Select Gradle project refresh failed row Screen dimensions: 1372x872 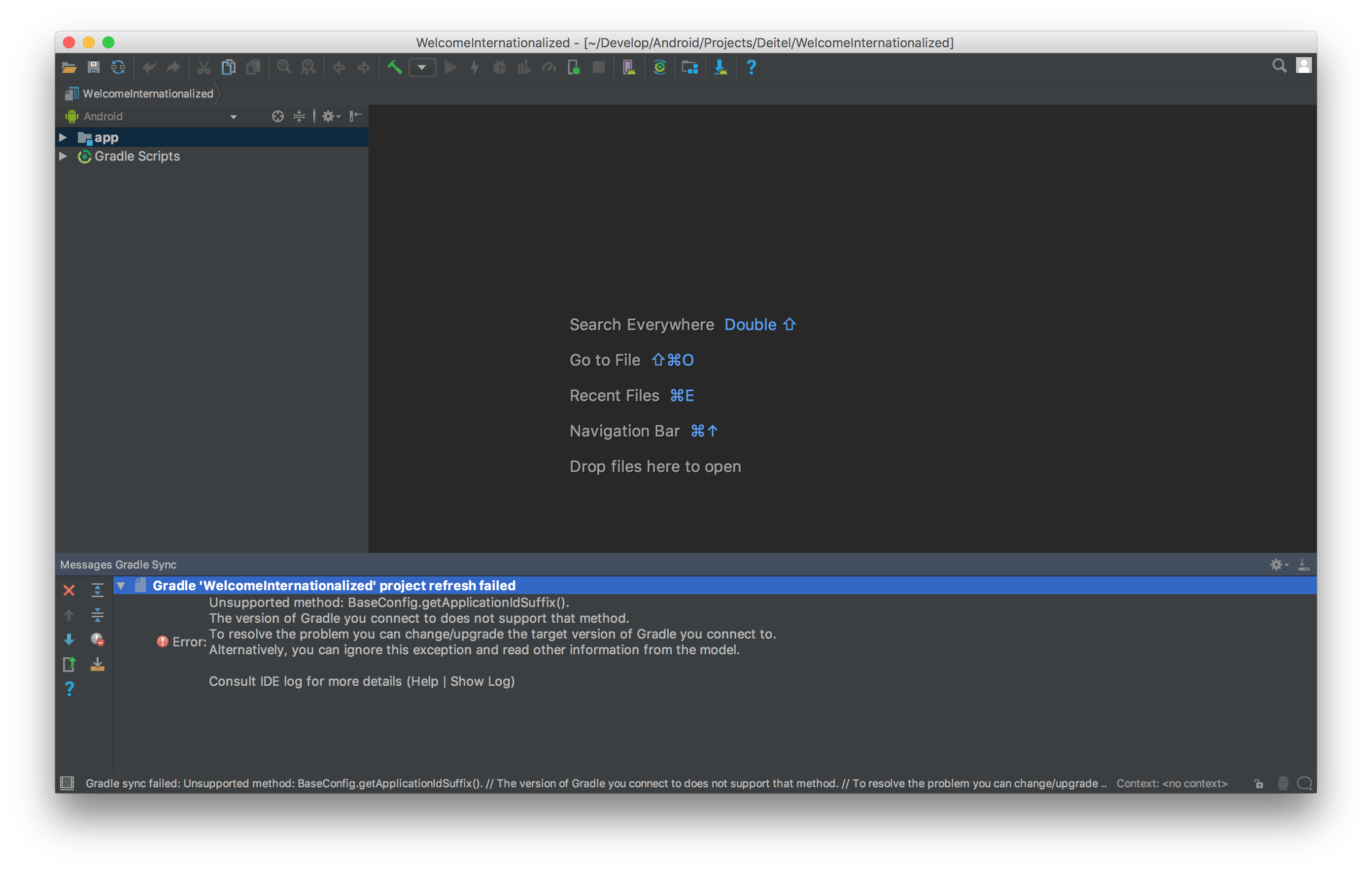[x=715, y=585]
